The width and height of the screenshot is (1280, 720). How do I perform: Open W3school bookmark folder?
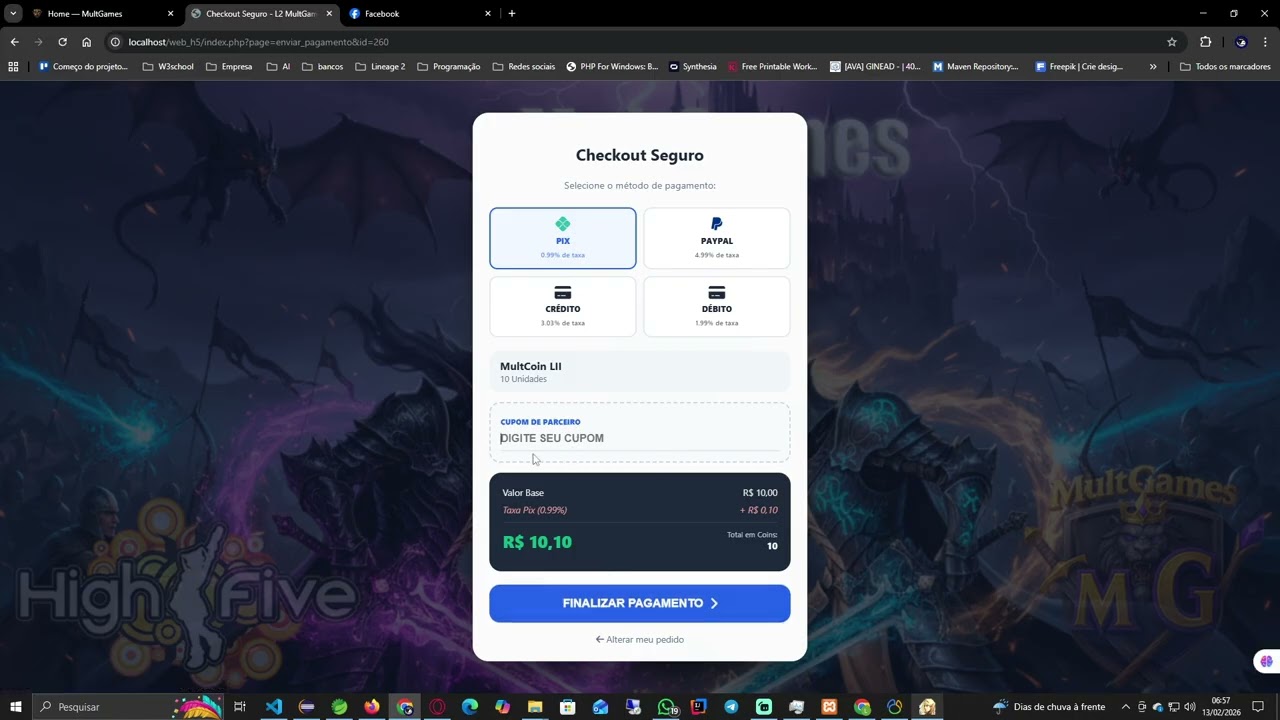point(168,67)
